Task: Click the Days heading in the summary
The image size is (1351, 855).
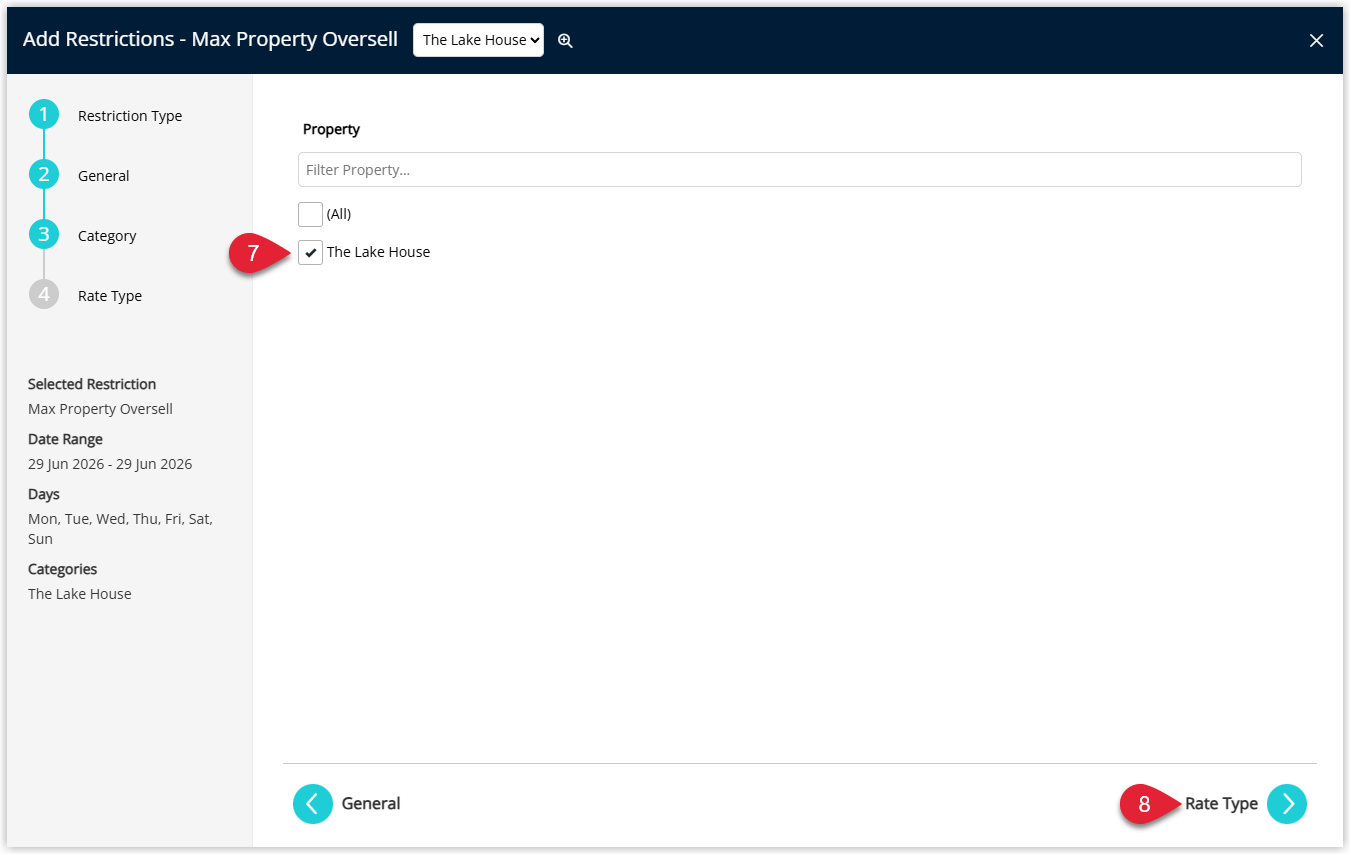Action: [x=44, y=494]
